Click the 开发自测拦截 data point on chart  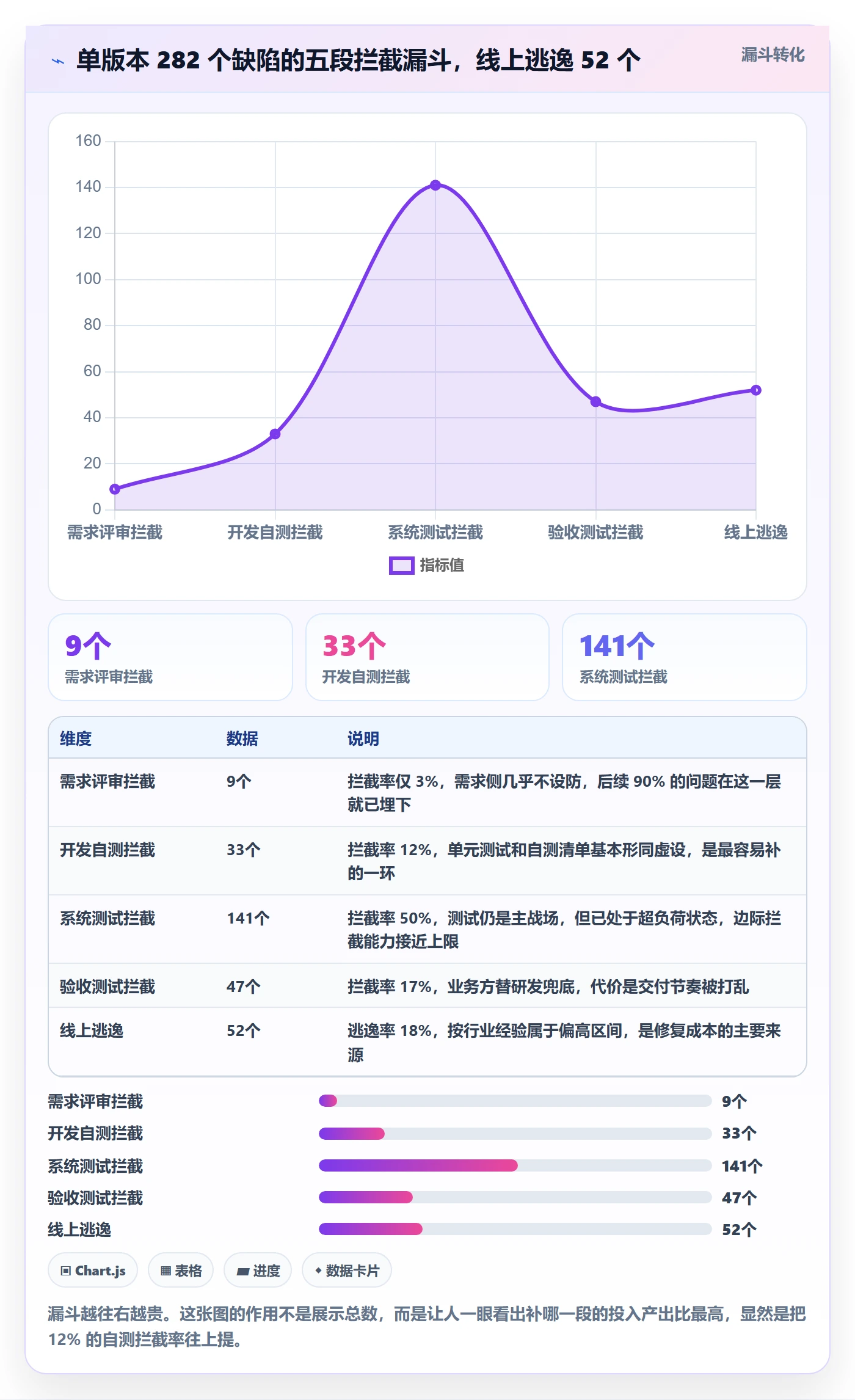pyautogui.click(x=275, y=434)
